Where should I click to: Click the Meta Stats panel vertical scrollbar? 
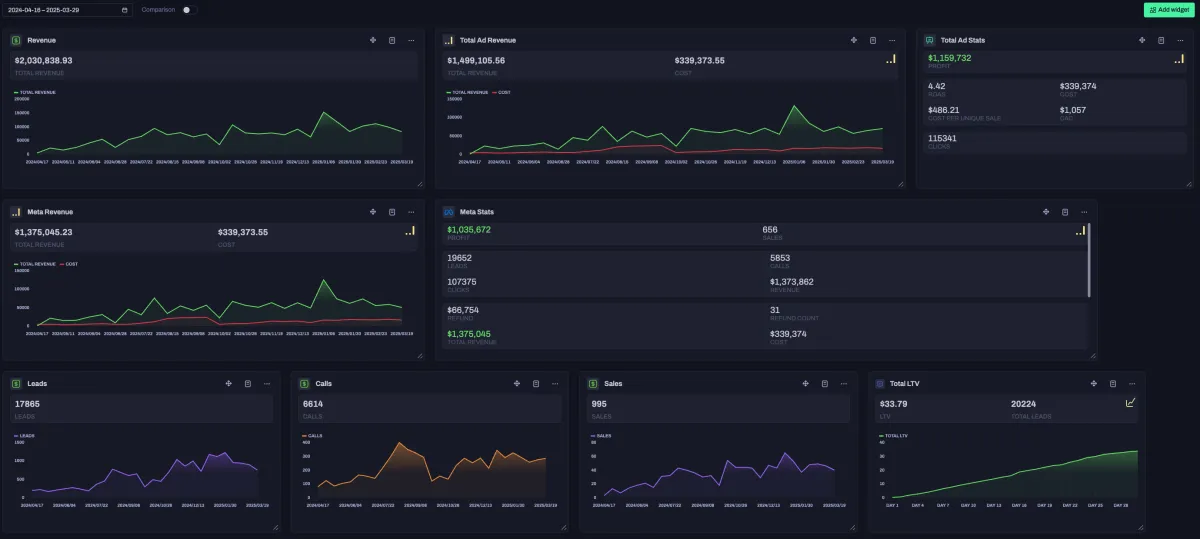pos(1089,260)
